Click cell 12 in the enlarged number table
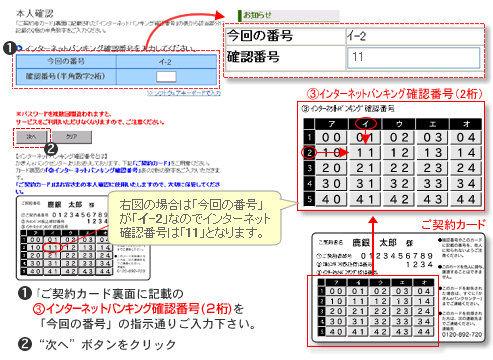493x360 pixels. (399, 153)
